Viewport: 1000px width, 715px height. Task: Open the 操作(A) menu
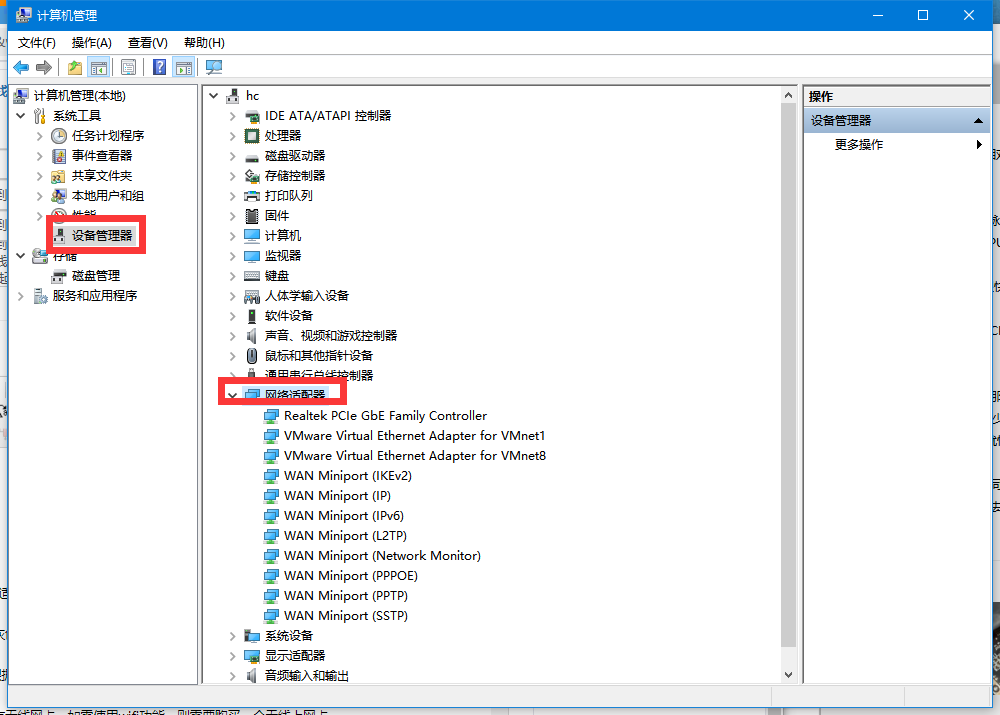point(92,42)
